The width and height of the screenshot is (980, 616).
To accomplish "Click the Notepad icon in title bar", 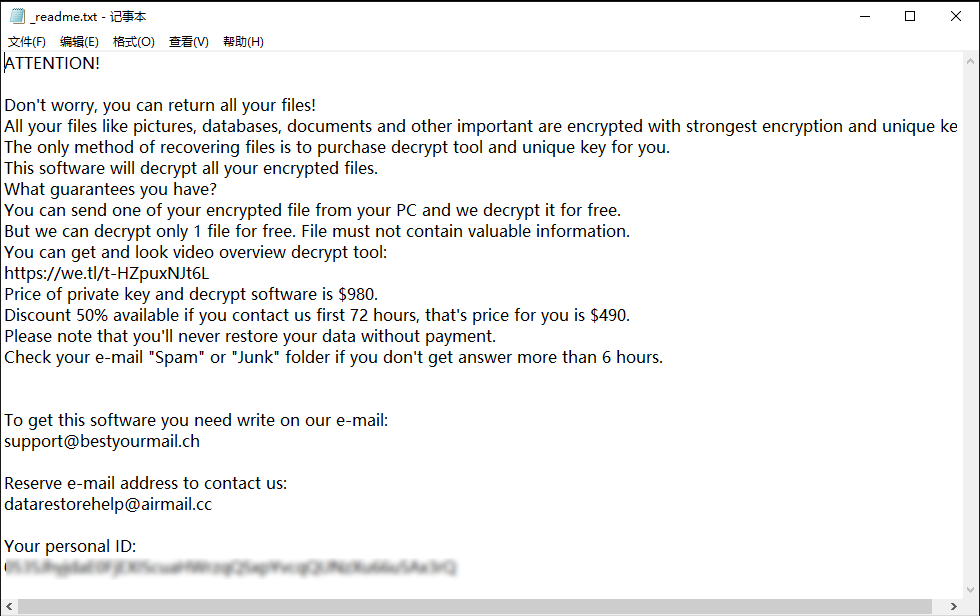I will pyautogui.click(x=16, y=16).
